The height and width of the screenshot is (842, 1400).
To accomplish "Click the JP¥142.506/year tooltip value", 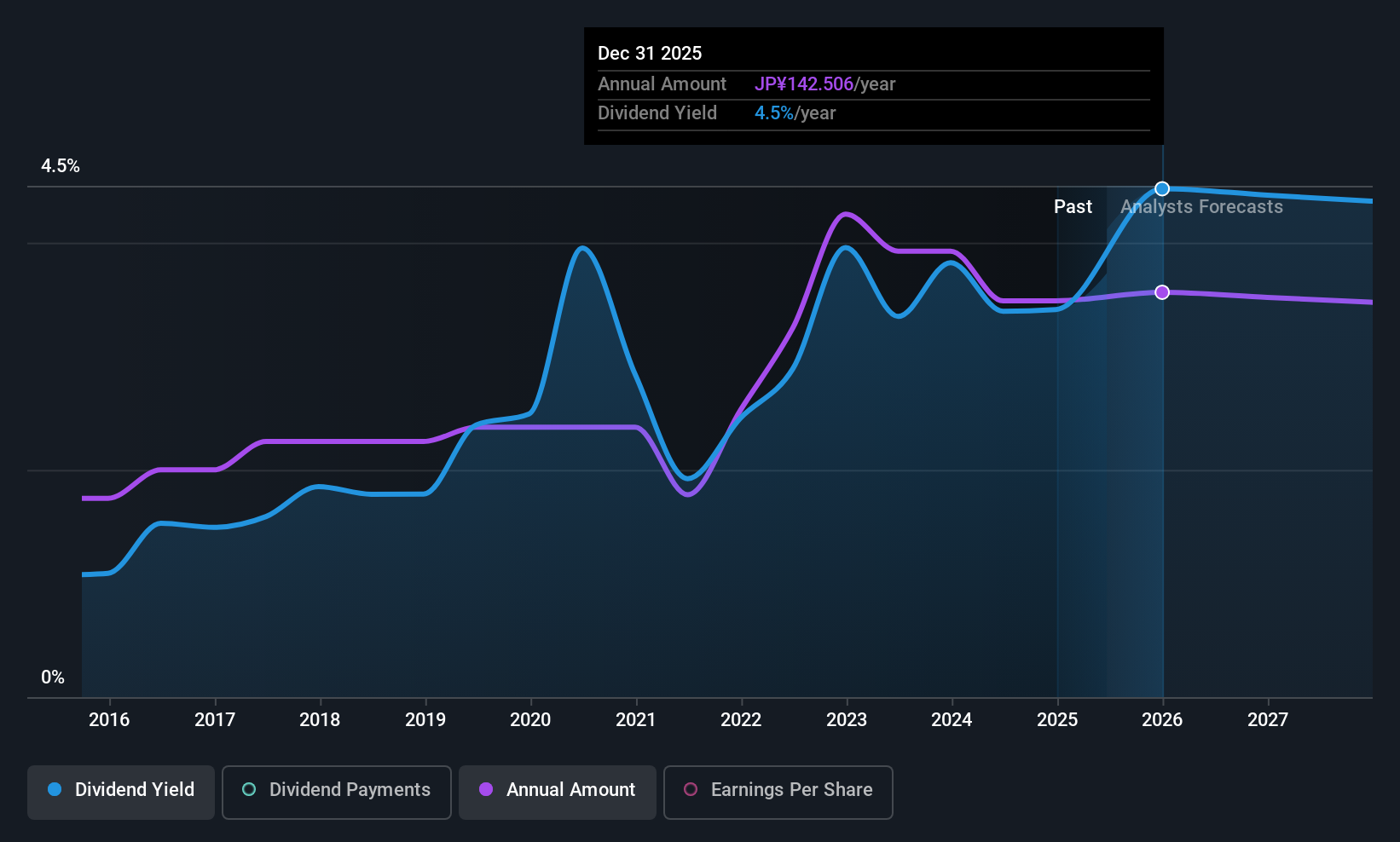I will coord(824,84).
